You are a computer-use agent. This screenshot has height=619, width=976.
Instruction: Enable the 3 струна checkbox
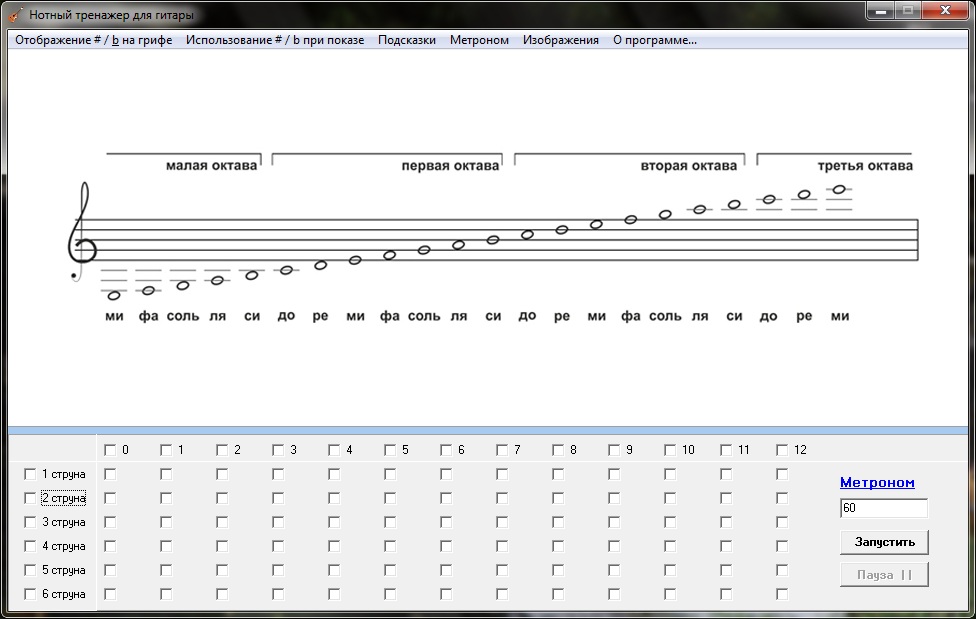[x=29, y=522]
